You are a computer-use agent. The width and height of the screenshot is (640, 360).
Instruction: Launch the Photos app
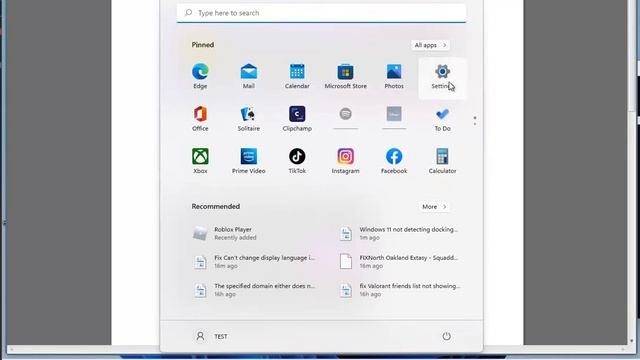[394, 77]
